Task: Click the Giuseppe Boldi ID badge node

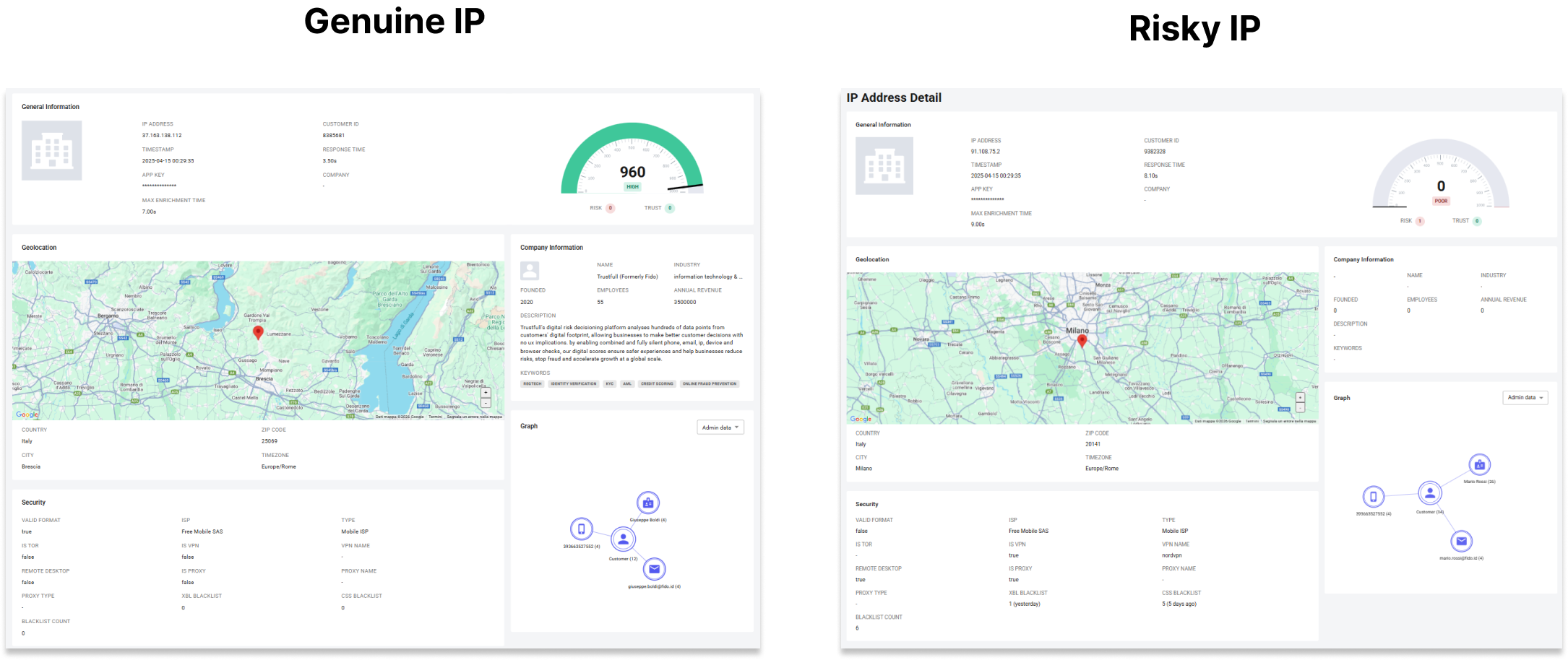Action: (x=647, y=503)
